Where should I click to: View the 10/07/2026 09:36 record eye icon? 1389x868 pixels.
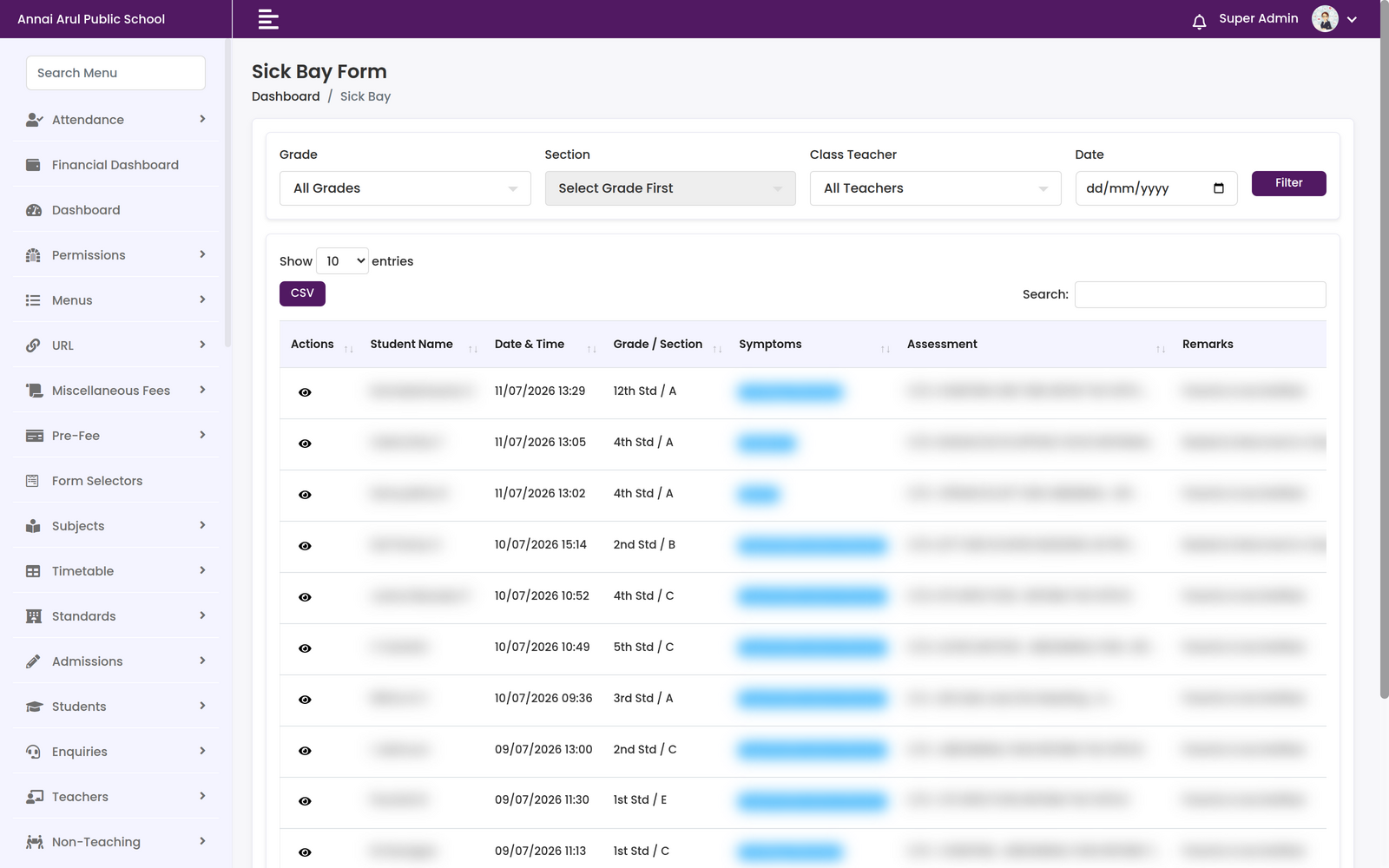pyautogui.click(x=305, y=700)
